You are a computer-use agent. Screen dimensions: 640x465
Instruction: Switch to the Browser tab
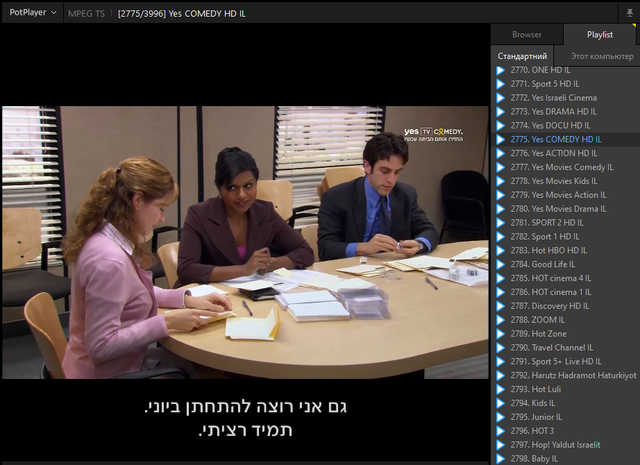coord(527,35)
